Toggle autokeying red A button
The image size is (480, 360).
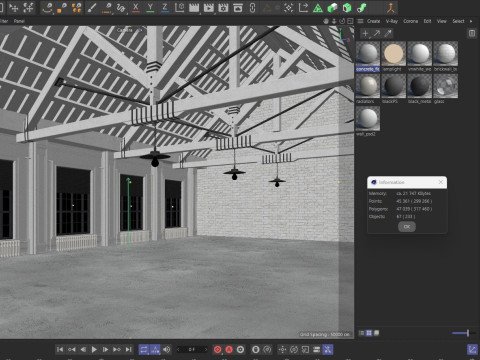(229, 349)
